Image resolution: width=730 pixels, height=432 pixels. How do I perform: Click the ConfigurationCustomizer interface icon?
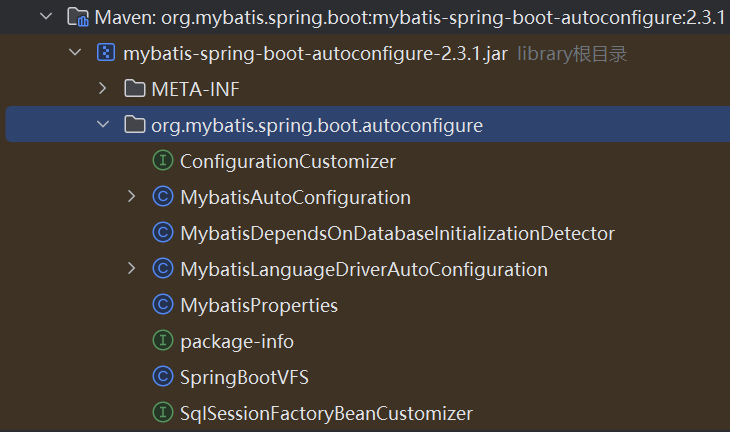(x=163, y=161)
